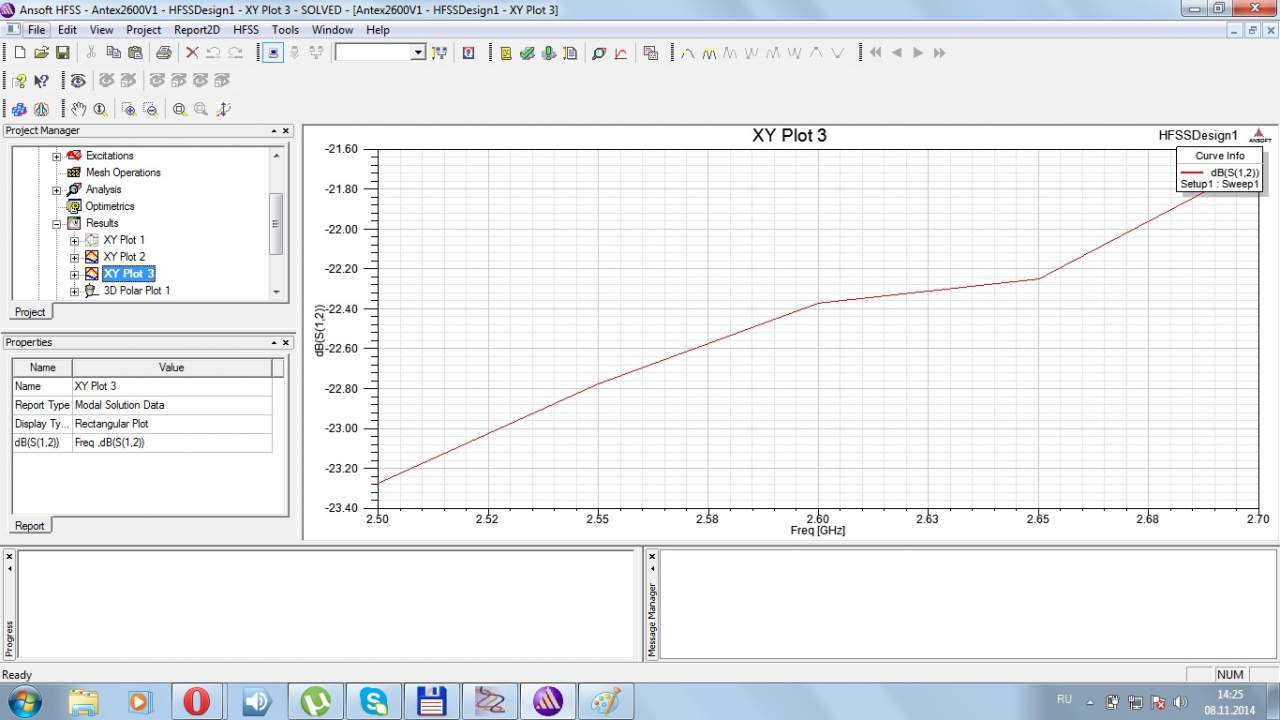Select the Pan hand tool
The image size is (1280, 720).
tap(78, 109)
